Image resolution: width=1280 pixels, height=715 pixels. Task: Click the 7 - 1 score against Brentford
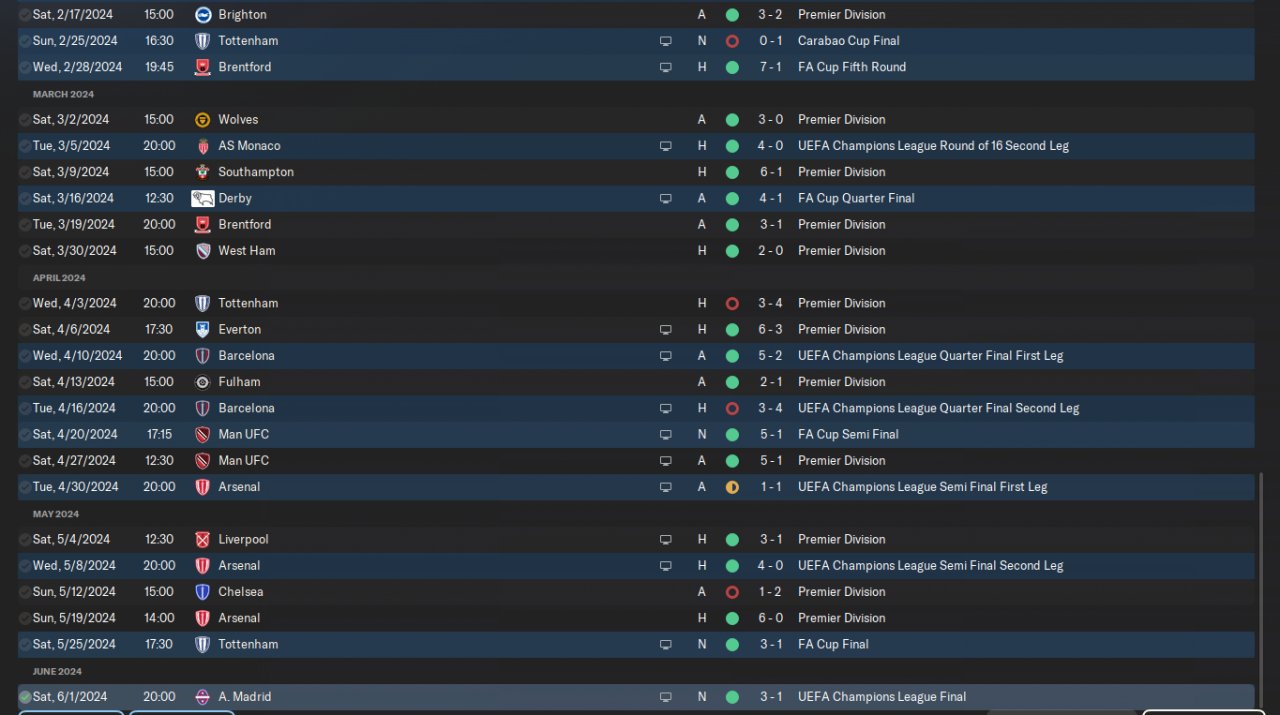pyautogui.click(x=770, y=67)
